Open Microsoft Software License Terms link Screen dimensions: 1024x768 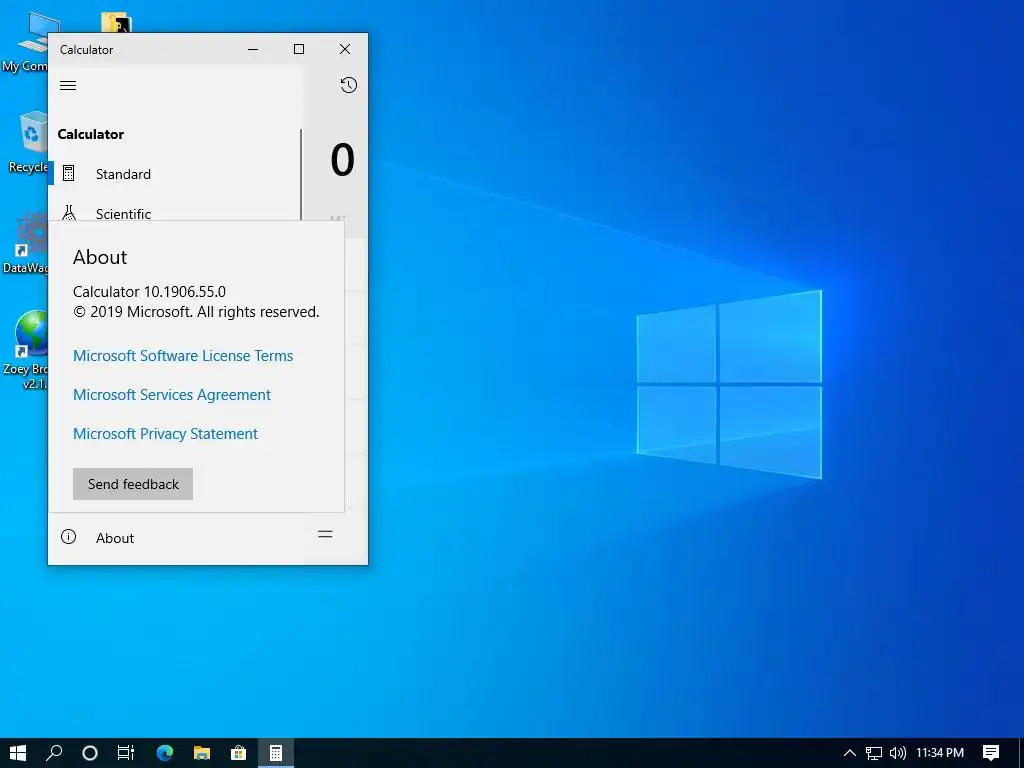coord(183,356)
